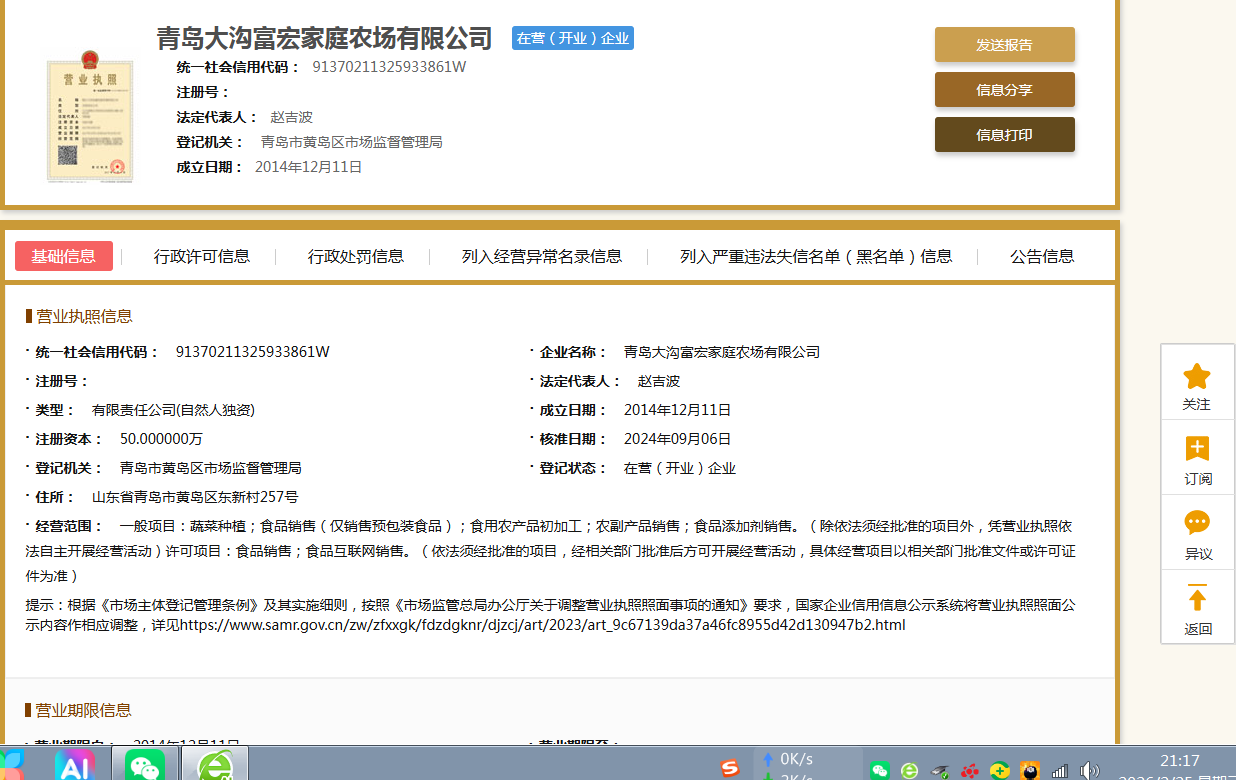
Task: Click the QQ penguin tray icon
Action: point(1029,770)
